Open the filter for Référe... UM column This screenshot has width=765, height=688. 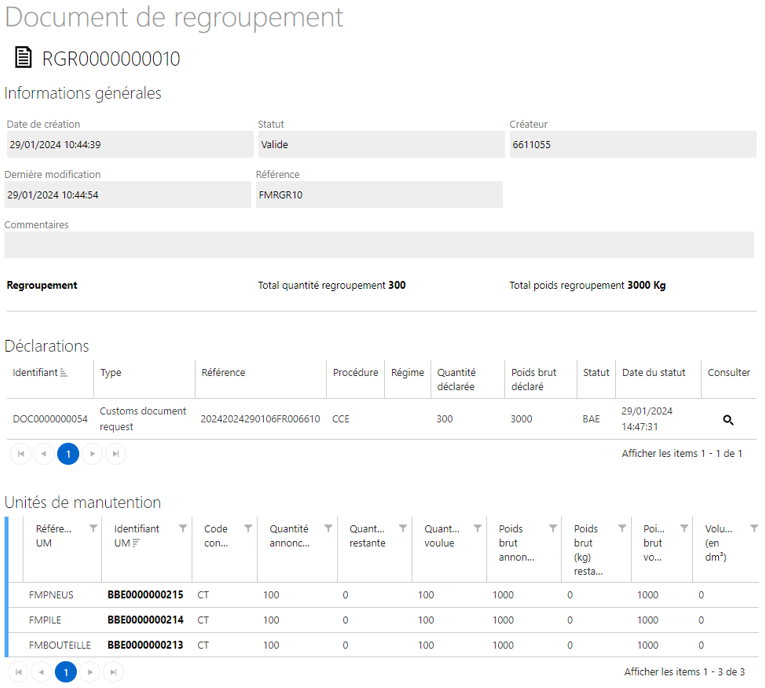[93, 528]
